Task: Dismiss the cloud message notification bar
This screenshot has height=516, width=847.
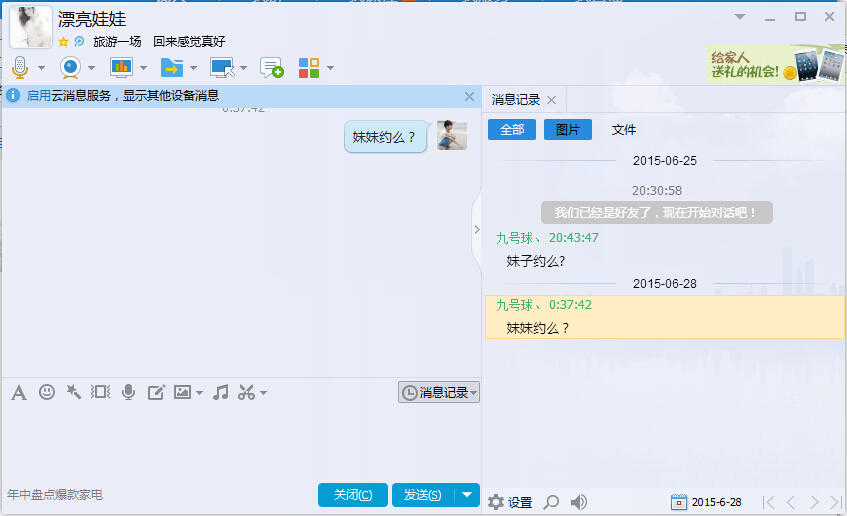Action: [x=469, y=96]
